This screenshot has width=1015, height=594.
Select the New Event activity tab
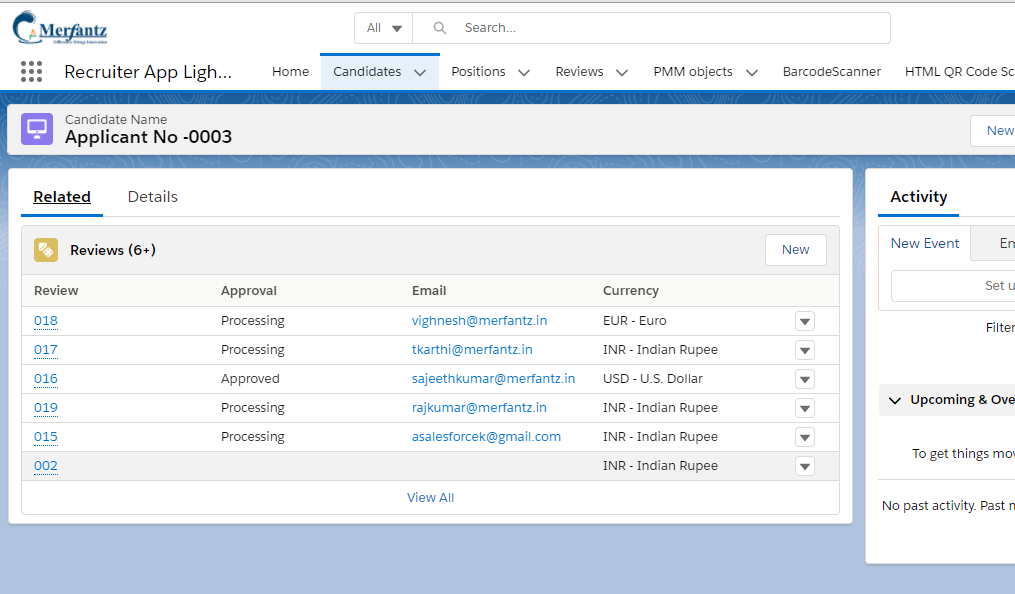point(924,243)
